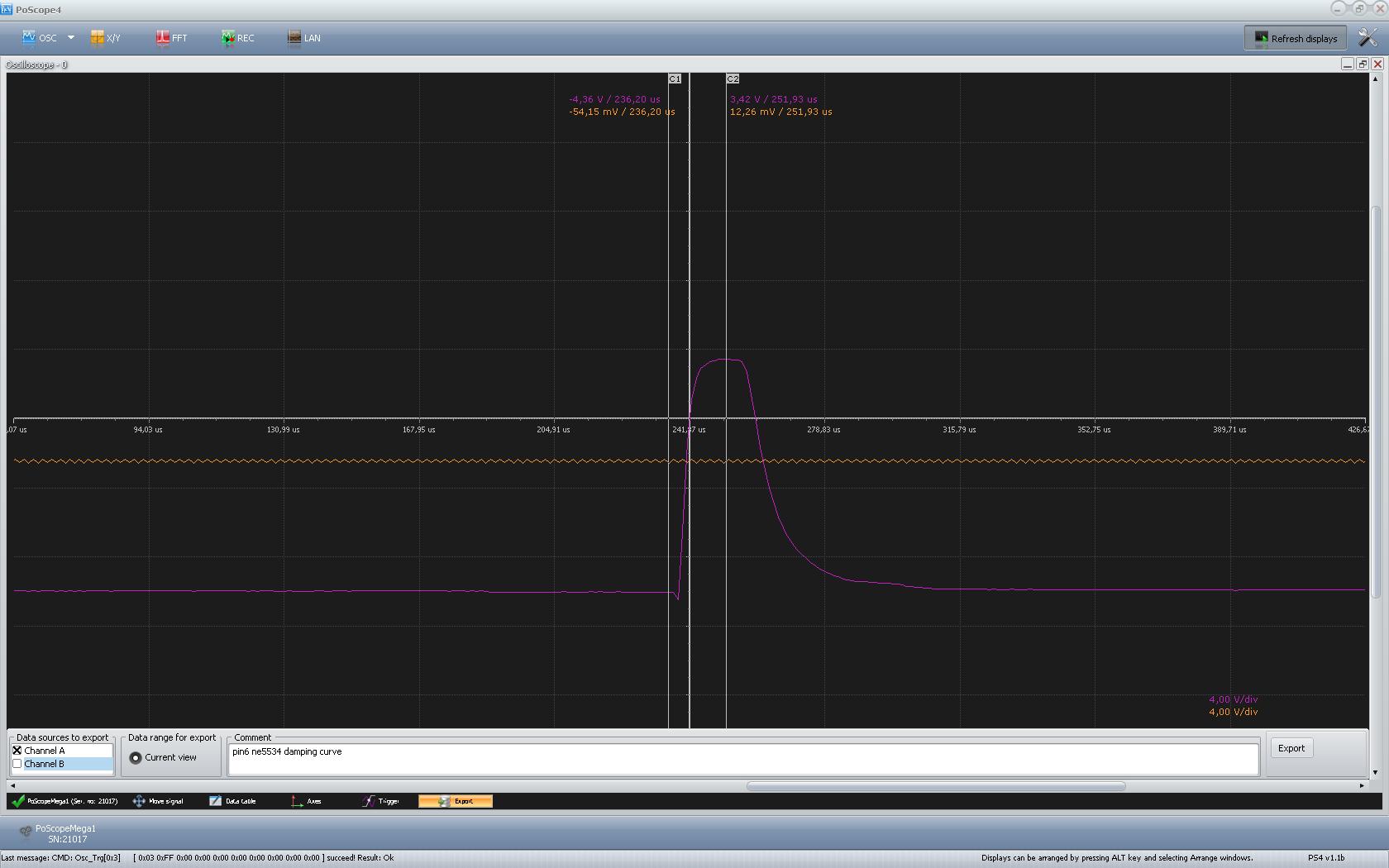The width and height of the screenshot is (1389, 868).
Task: Select the Move signal tool
Action: 158,801
